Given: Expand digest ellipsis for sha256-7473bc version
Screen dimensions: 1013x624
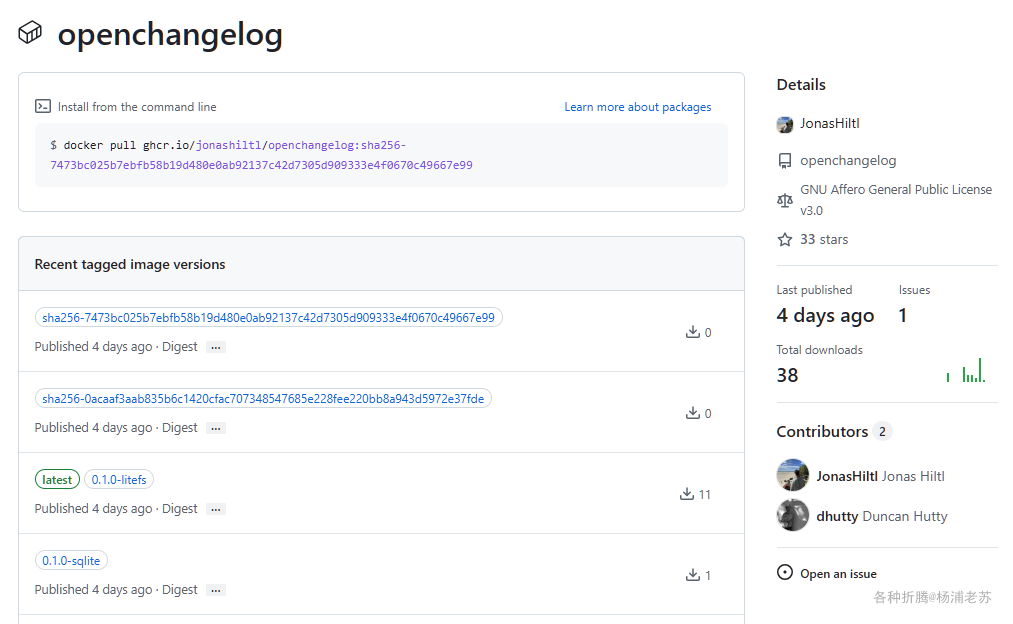Looking at the screenshot, I should (x=216, y=347).
